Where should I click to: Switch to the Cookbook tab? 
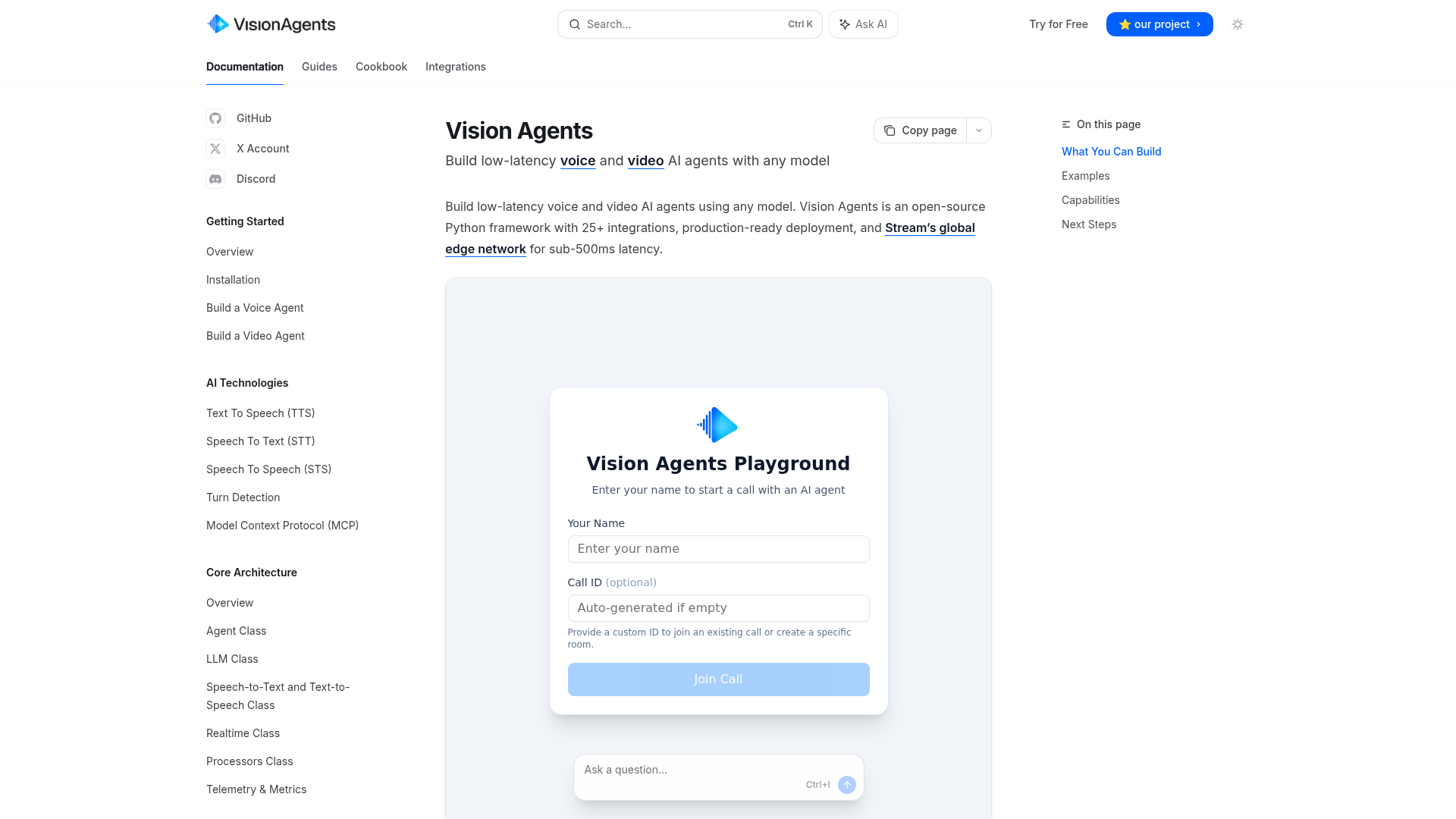click(x=381, y=67)
